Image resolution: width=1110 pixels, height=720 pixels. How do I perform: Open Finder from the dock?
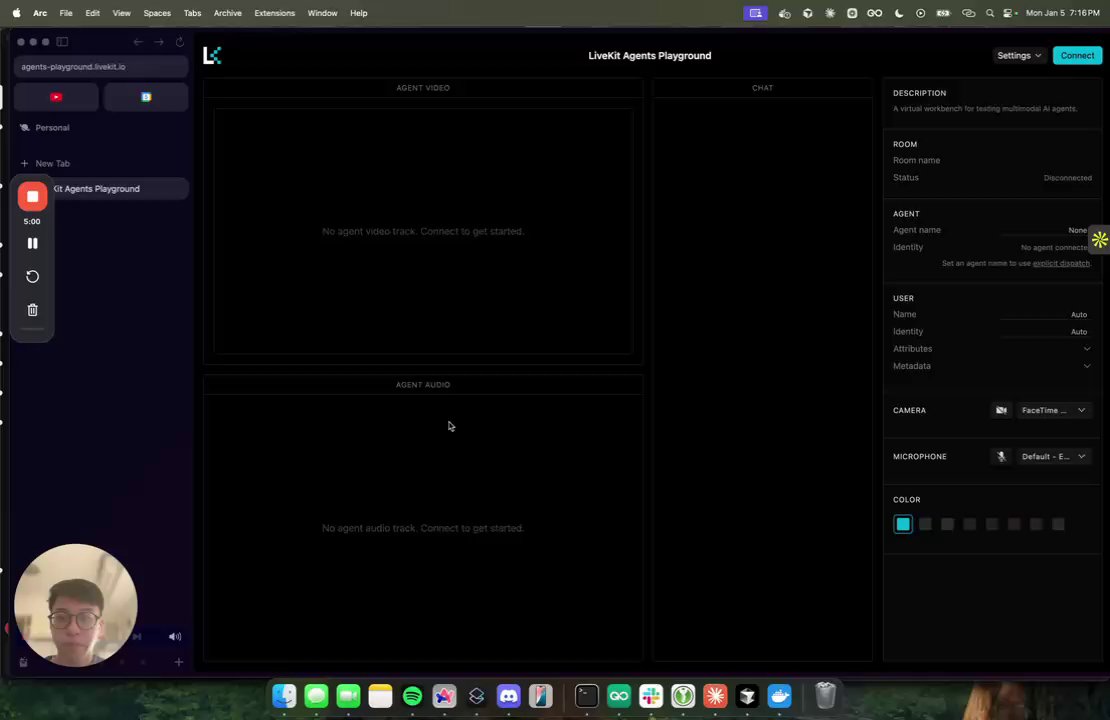pyautogui.click(x=284, y=696)
